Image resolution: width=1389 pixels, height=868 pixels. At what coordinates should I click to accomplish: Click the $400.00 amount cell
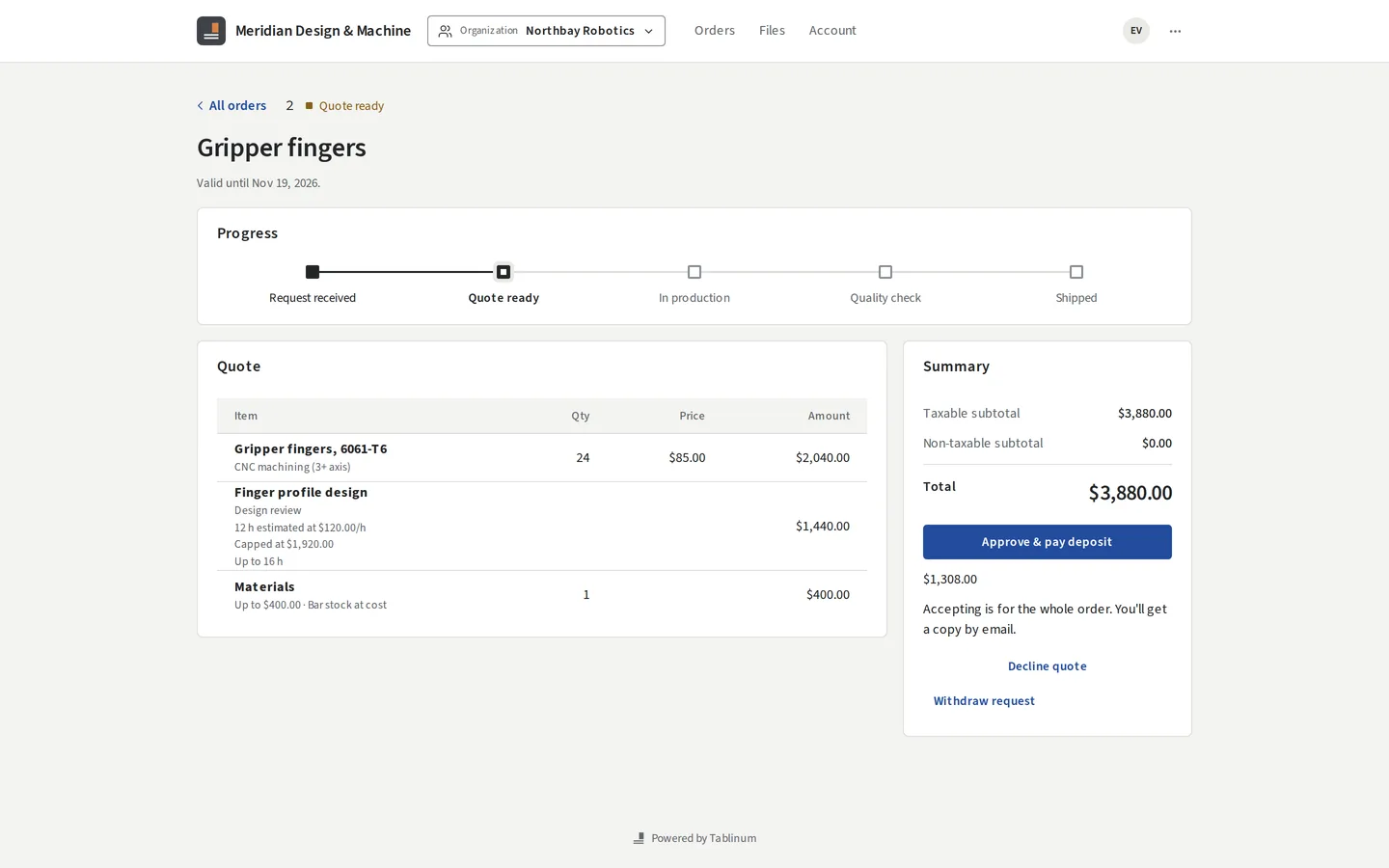828,595
